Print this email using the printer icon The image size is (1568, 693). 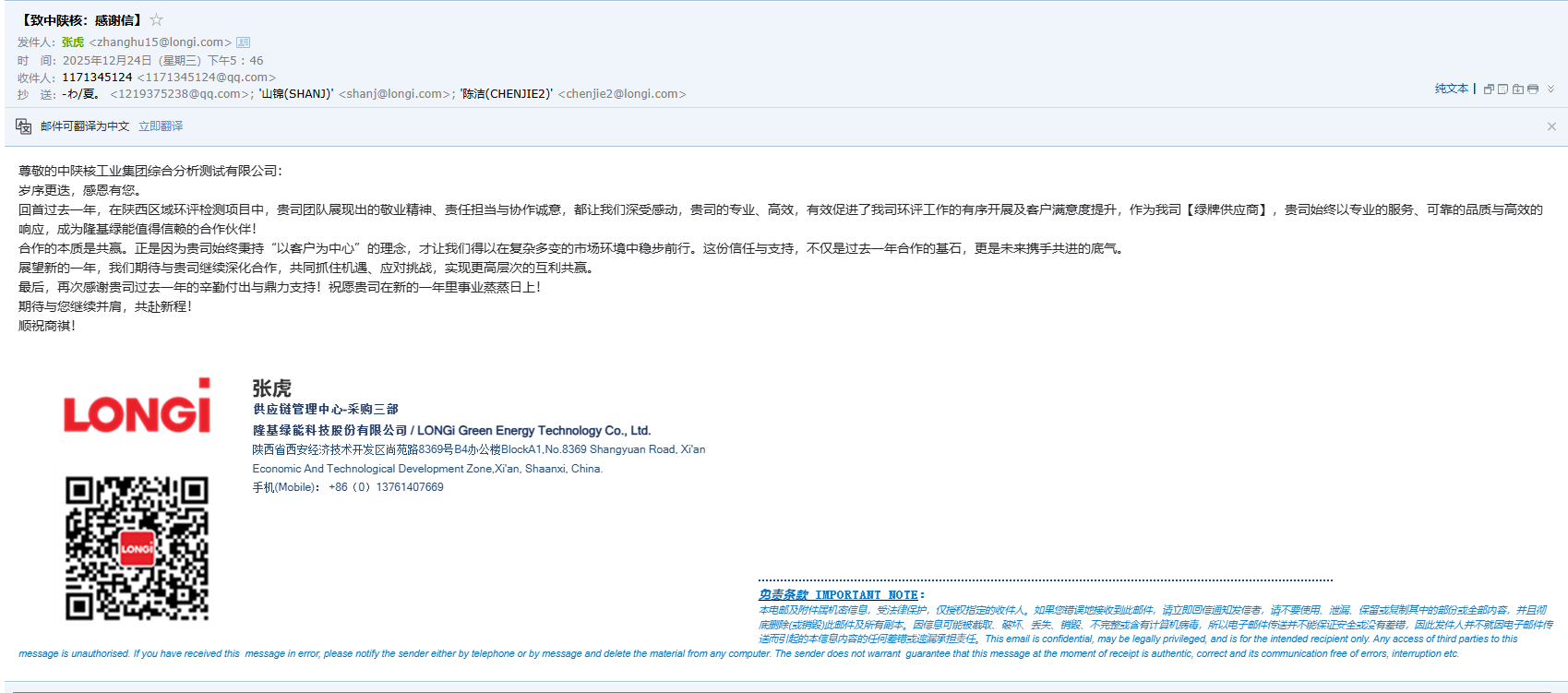pyautogui.click(x=1533, y=89)
